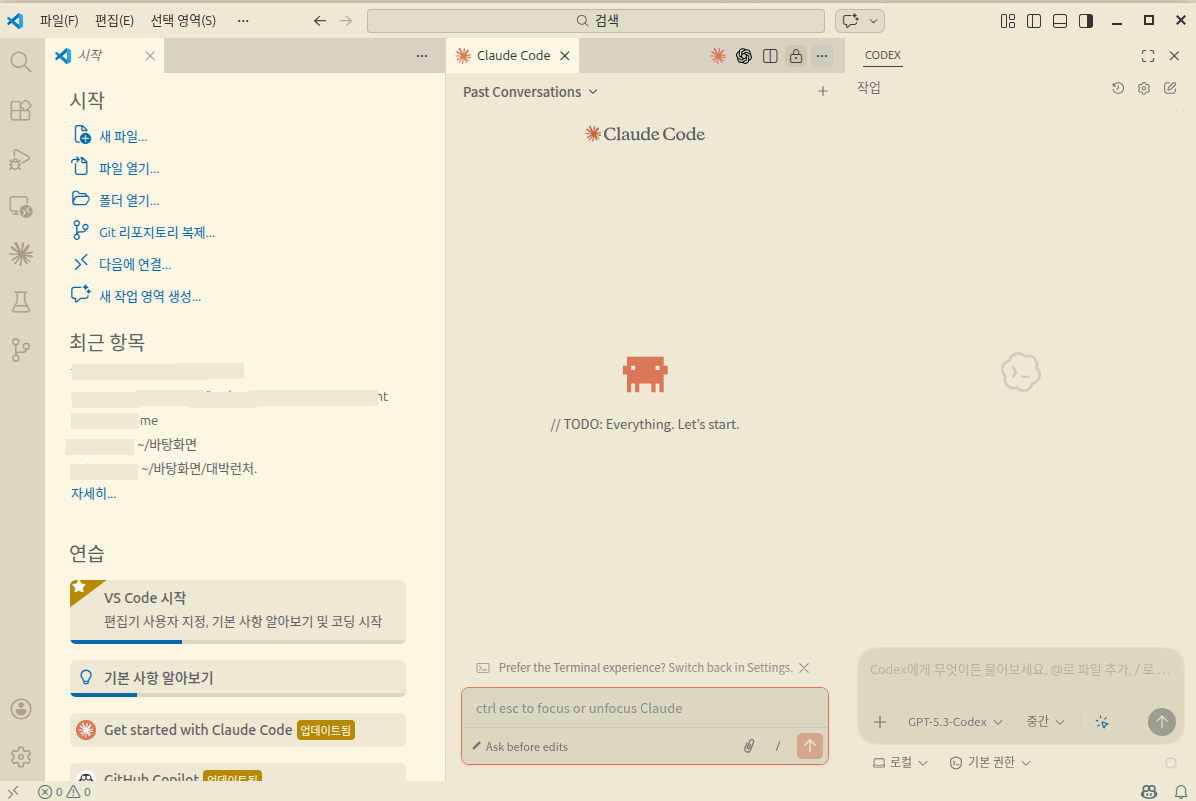Toggle the editor lock icon

pyautogui.click(x=796, y=56)
